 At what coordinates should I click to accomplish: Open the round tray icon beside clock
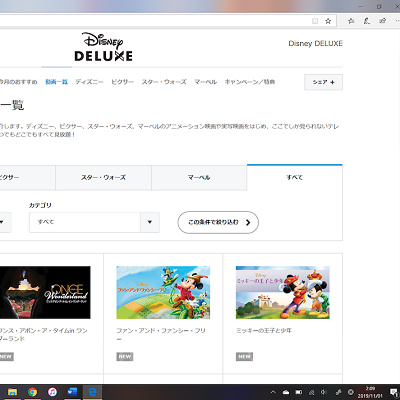click(351, 392)
